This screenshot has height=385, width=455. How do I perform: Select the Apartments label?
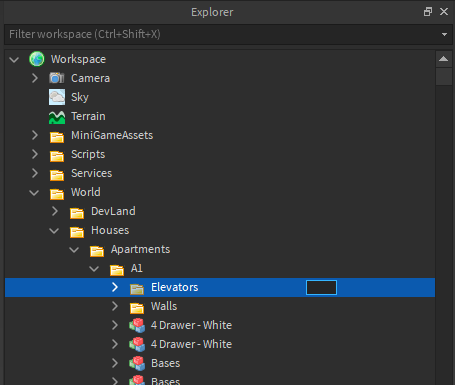(x=140, y=249)
